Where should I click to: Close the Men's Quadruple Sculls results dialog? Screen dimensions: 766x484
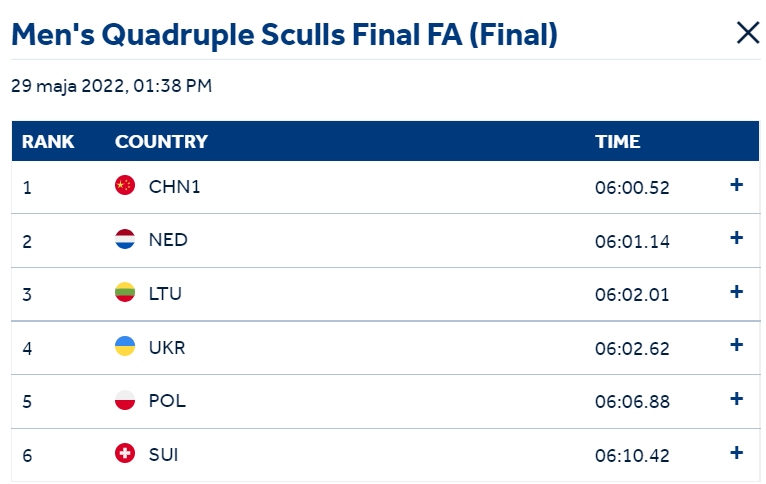(747, 33)
